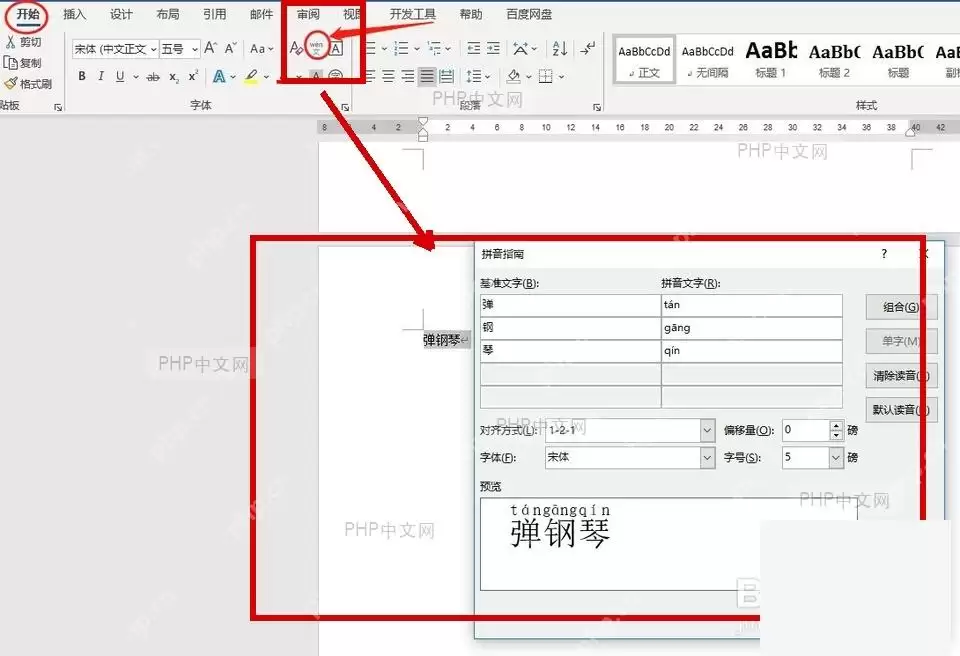Image resolution: width=960 pixels, height=656 pixels.
Task: Open the font group dialog launcher
Action: coord(345,107)
